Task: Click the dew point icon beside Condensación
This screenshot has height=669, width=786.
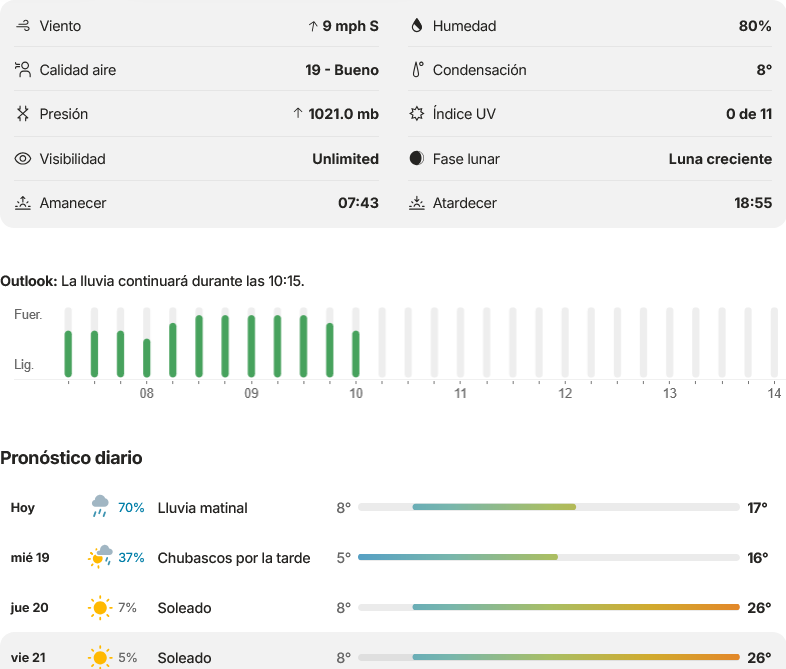Action: coord(417,70)
